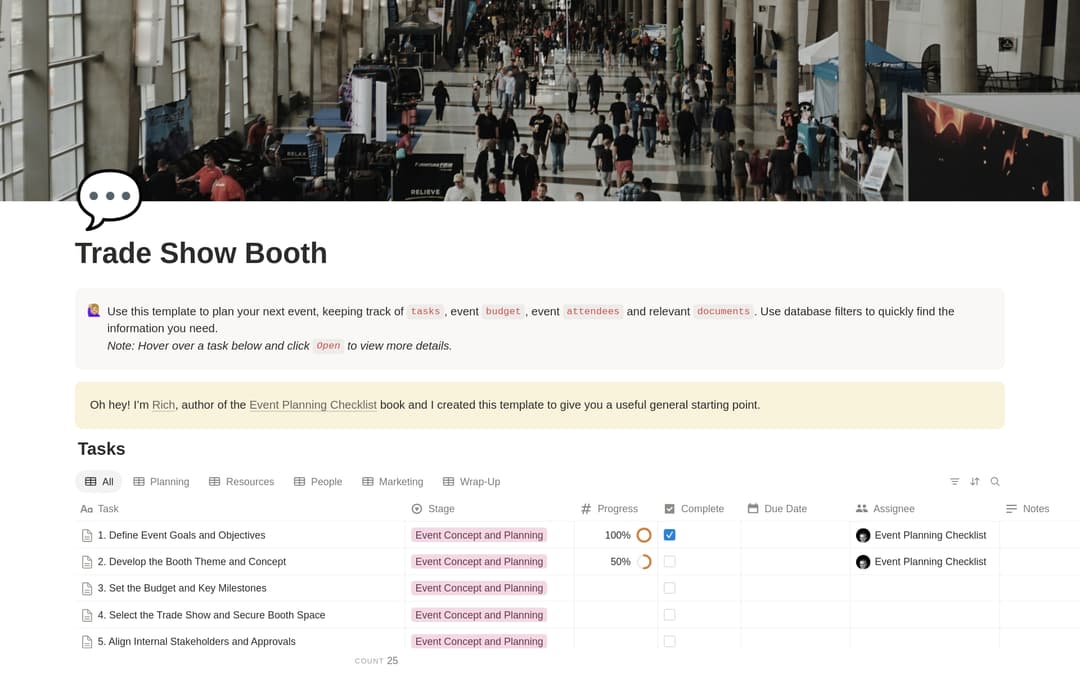Click the Progress column header
This screenshot has height=674, width=1080.
(x=610, y=509)
